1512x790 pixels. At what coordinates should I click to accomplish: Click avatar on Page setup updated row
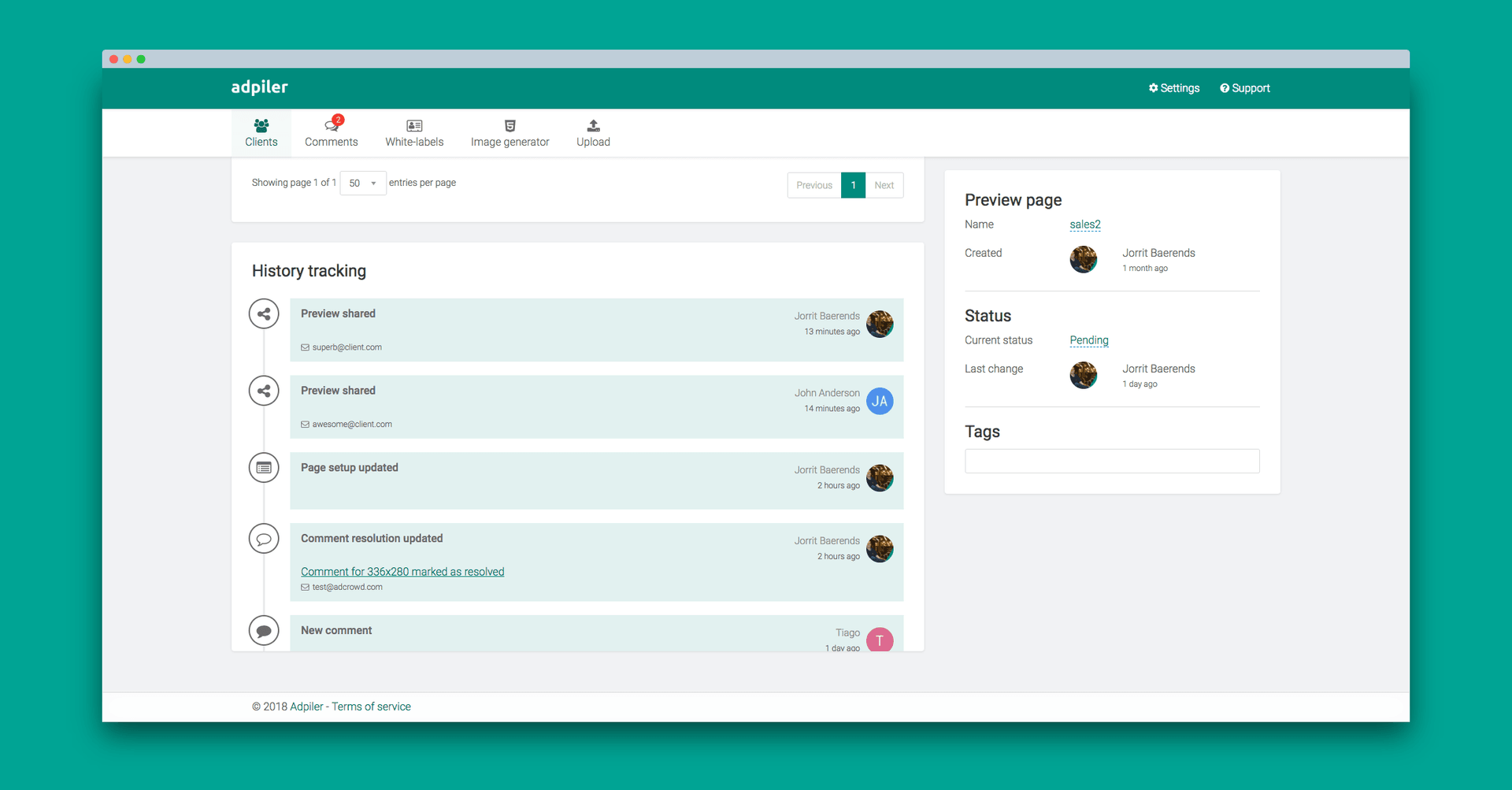click(x=880, y=478)
